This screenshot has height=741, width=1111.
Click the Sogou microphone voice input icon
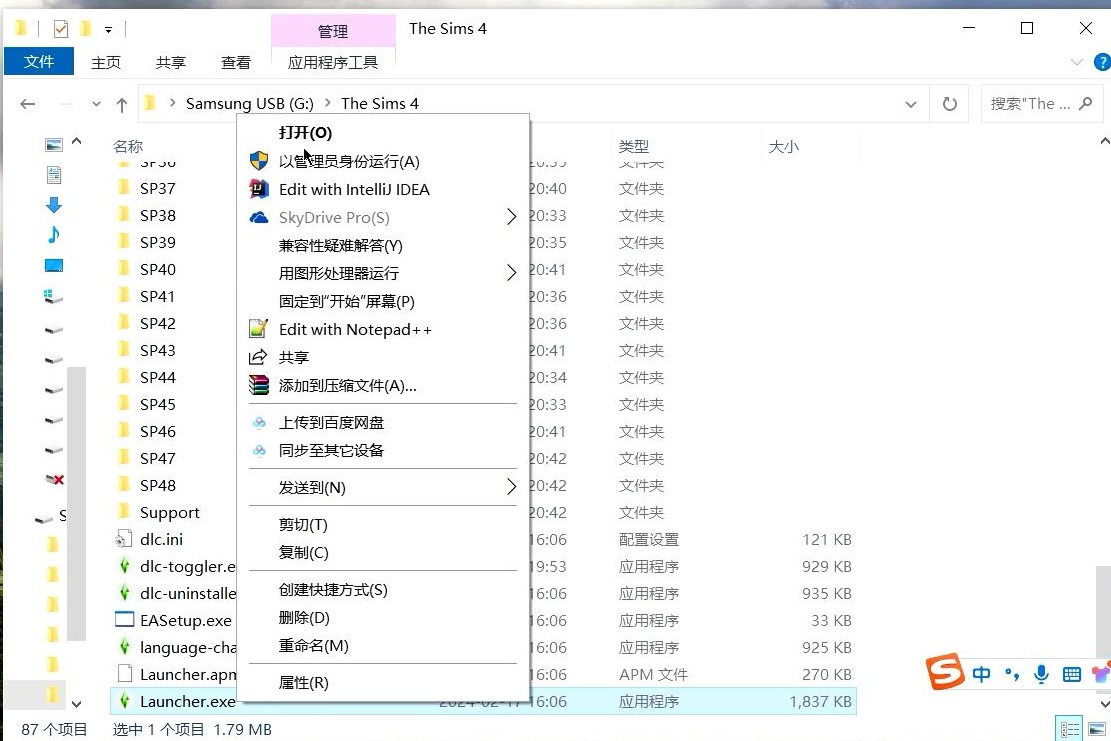pyautogui.click(x=1041, y=674)
